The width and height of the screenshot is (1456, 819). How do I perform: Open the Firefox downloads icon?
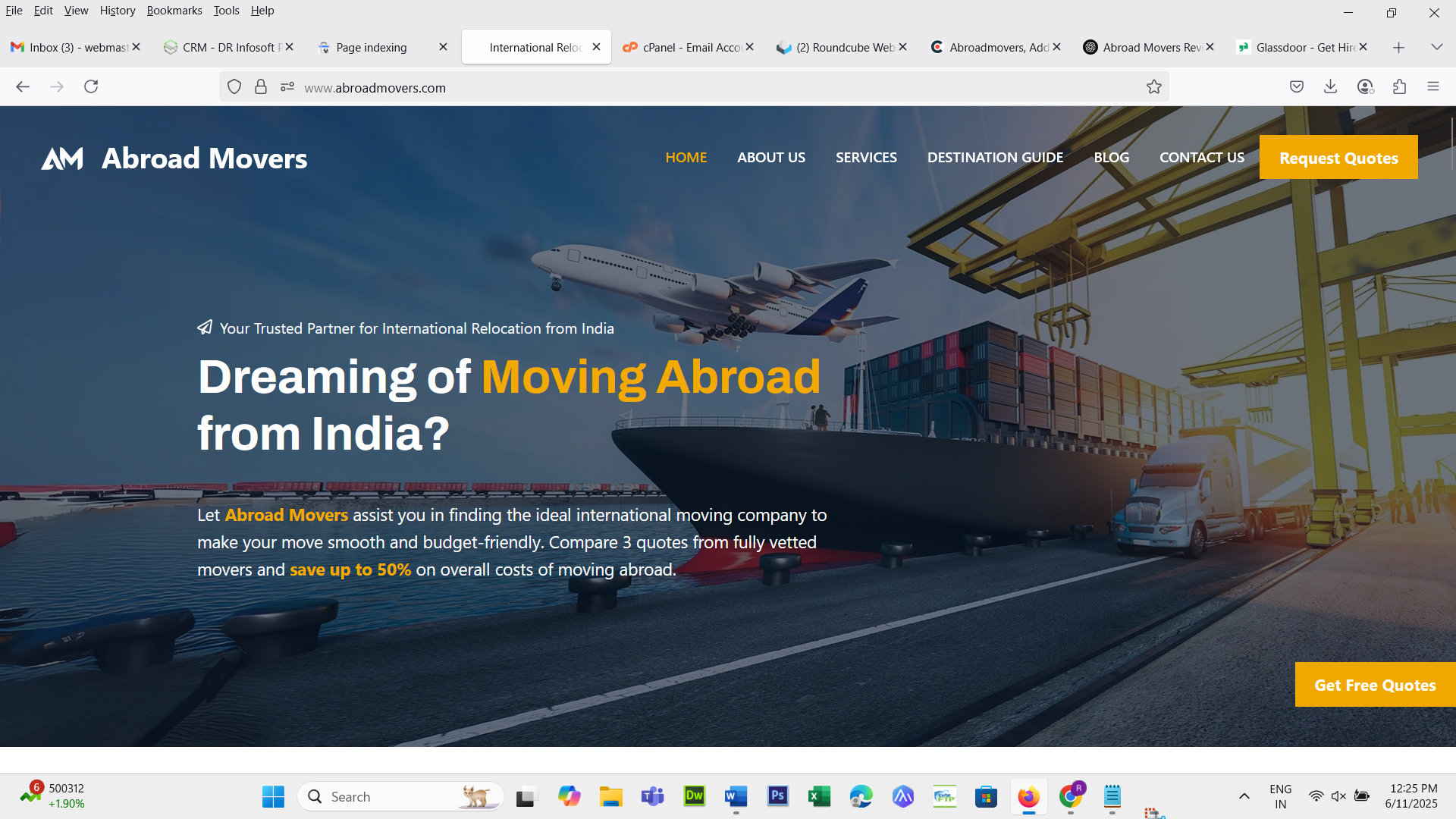click(1330, 86)
